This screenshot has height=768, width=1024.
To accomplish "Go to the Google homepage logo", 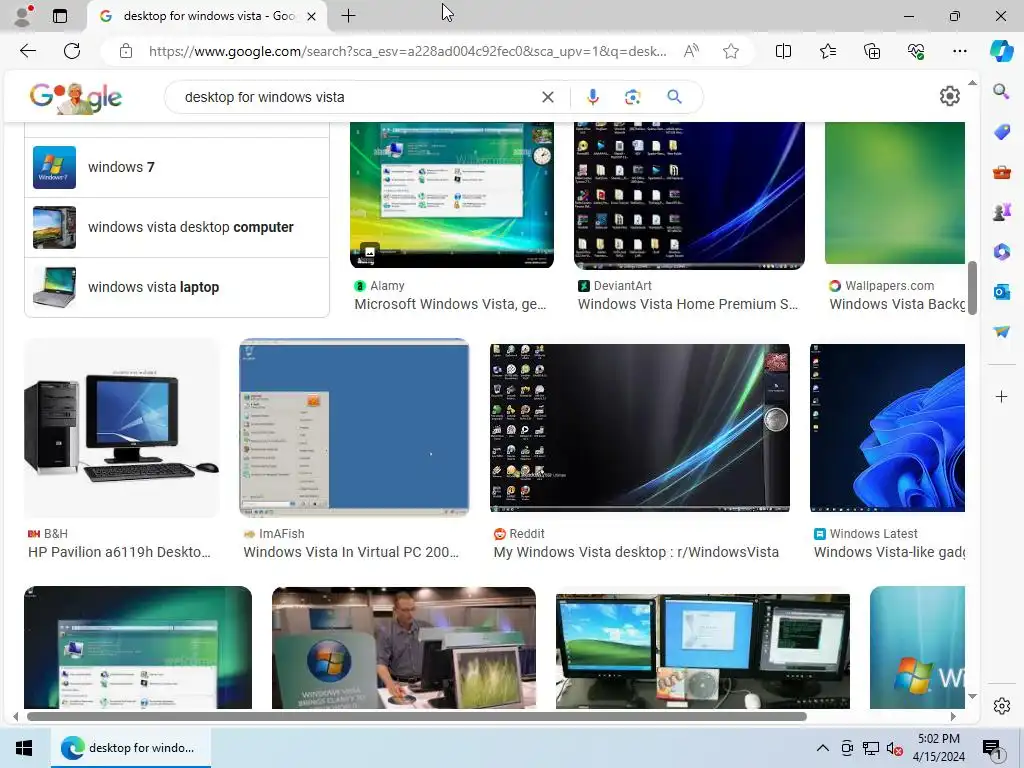I will [76, 98].
